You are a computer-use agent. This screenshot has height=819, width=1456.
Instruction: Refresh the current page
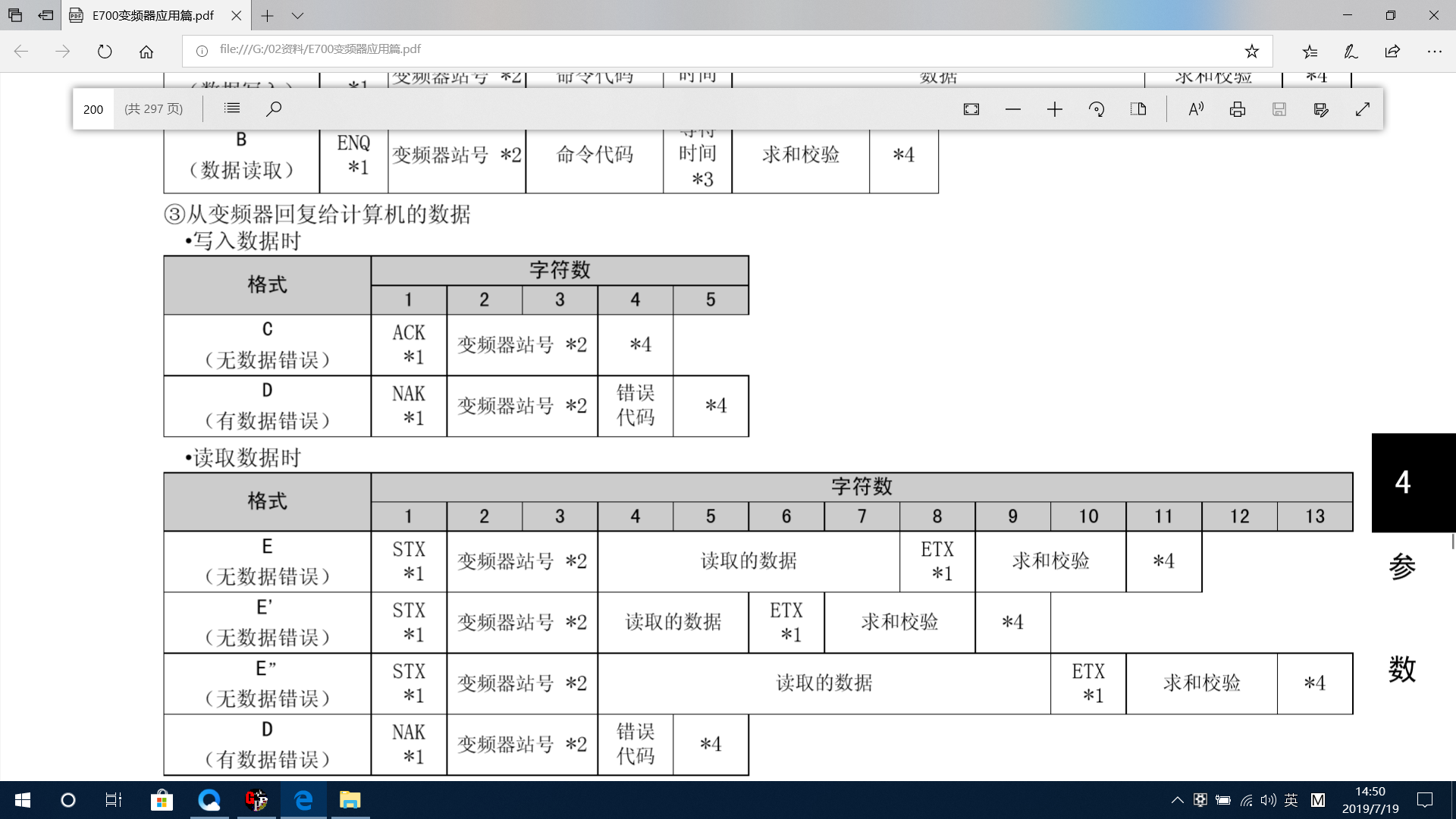pos(105,51)
